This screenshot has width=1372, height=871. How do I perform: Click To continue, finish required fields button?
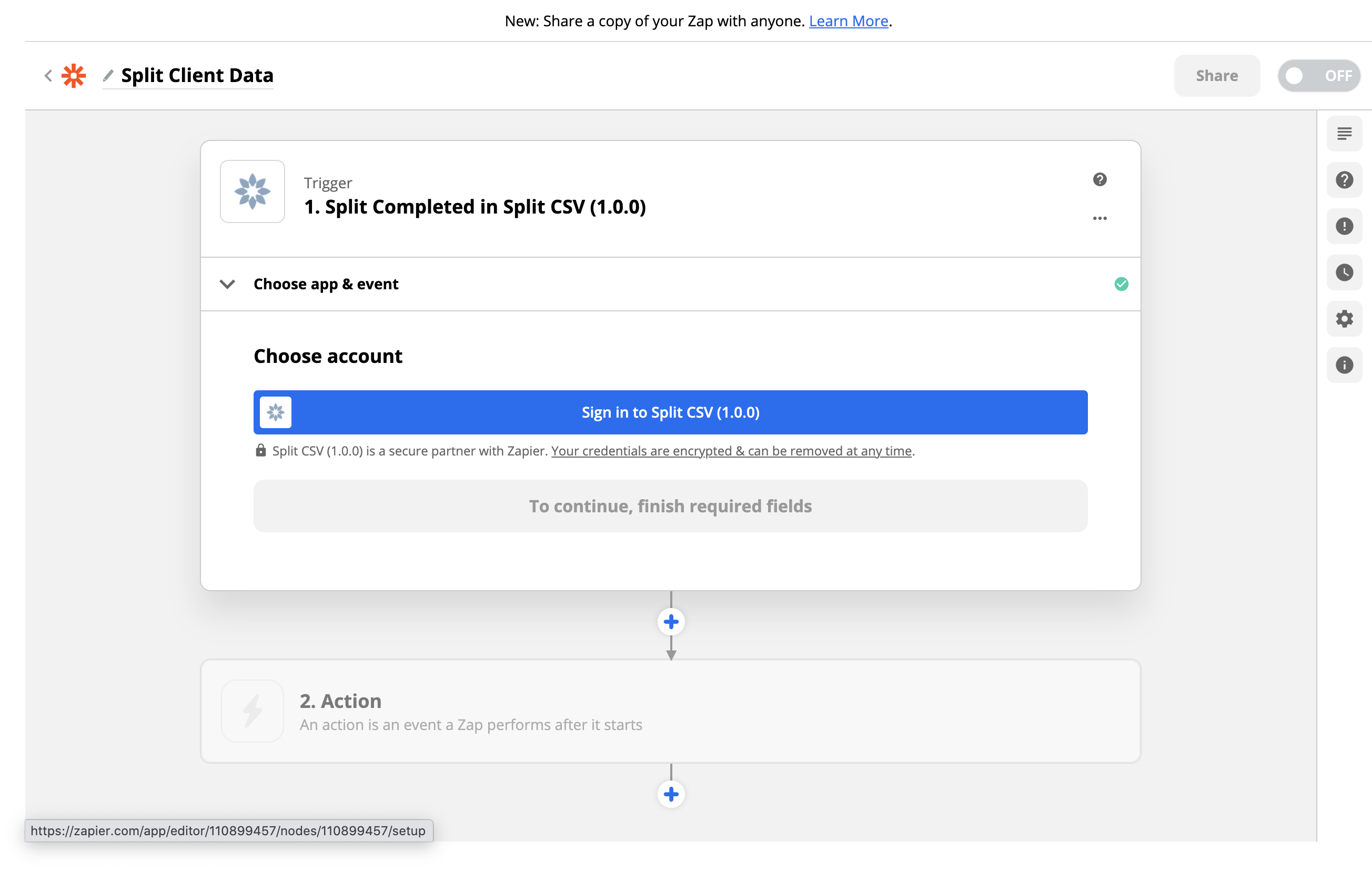[670, 506]
